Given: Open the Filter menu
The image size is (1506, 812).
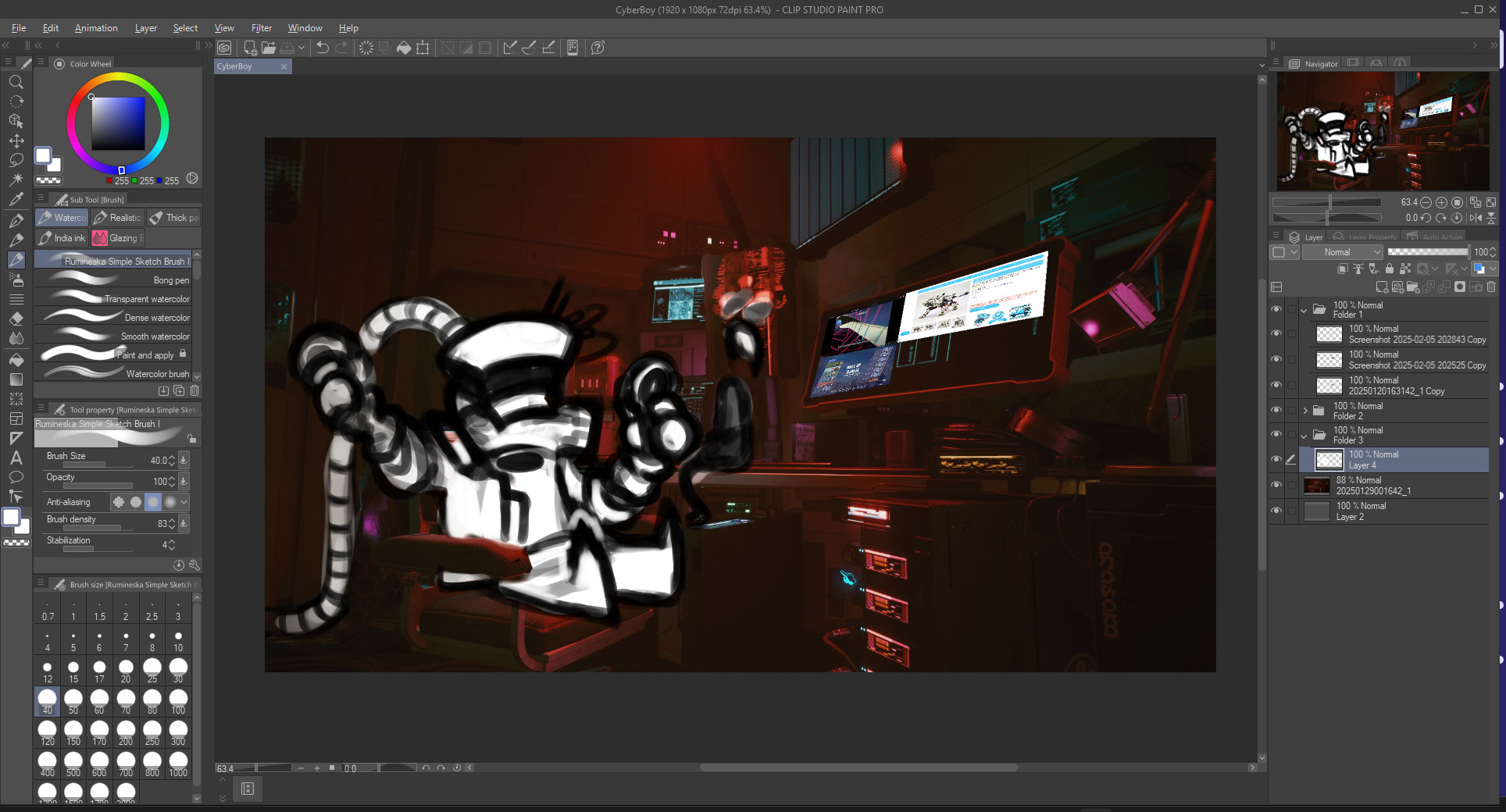Looking at the screenshot, I should coord(262,28).
